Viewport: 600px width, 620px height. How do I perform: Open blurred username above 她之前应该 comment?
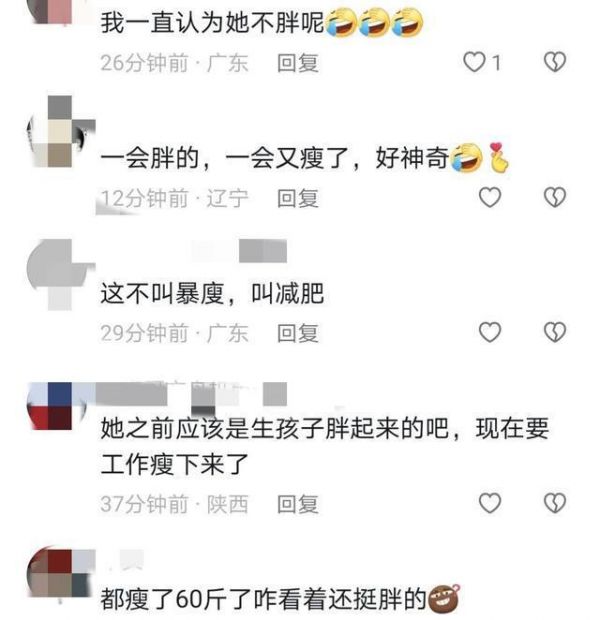tap(191, 394)
